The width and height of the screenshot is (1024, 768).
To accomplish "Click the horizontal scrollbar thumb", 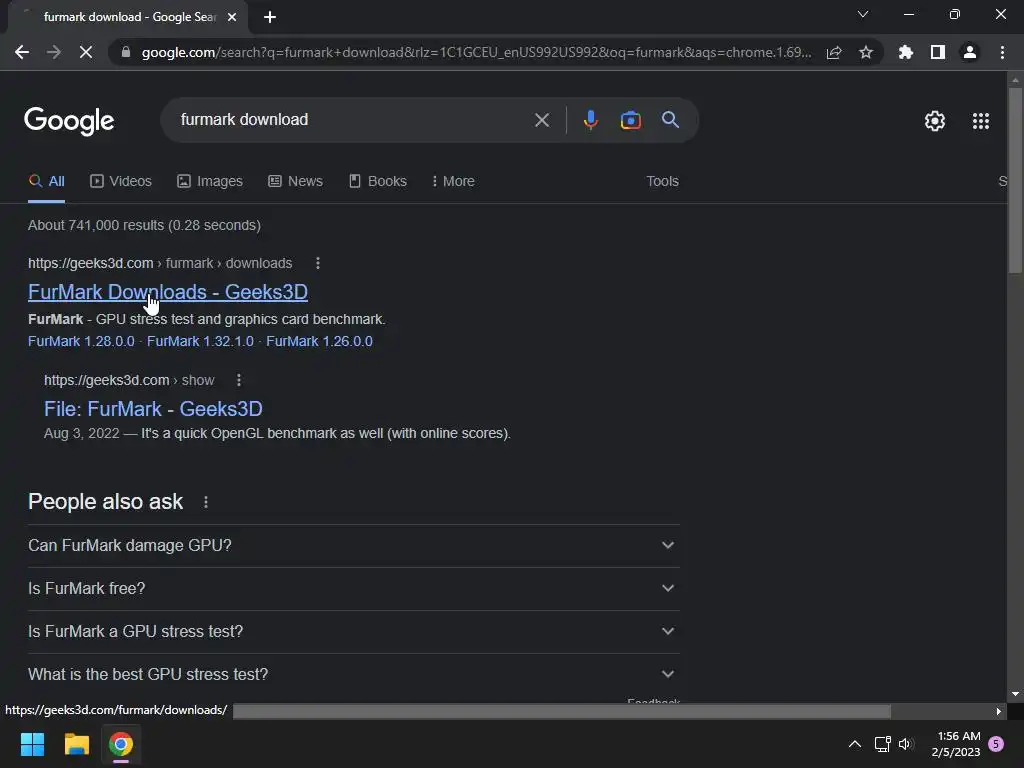I will click(x=562, y=711).
